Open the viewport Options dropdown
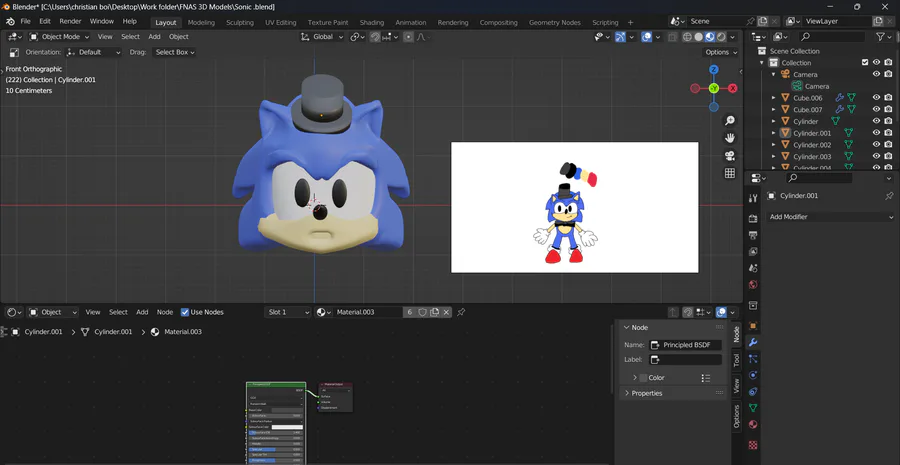 721,52
